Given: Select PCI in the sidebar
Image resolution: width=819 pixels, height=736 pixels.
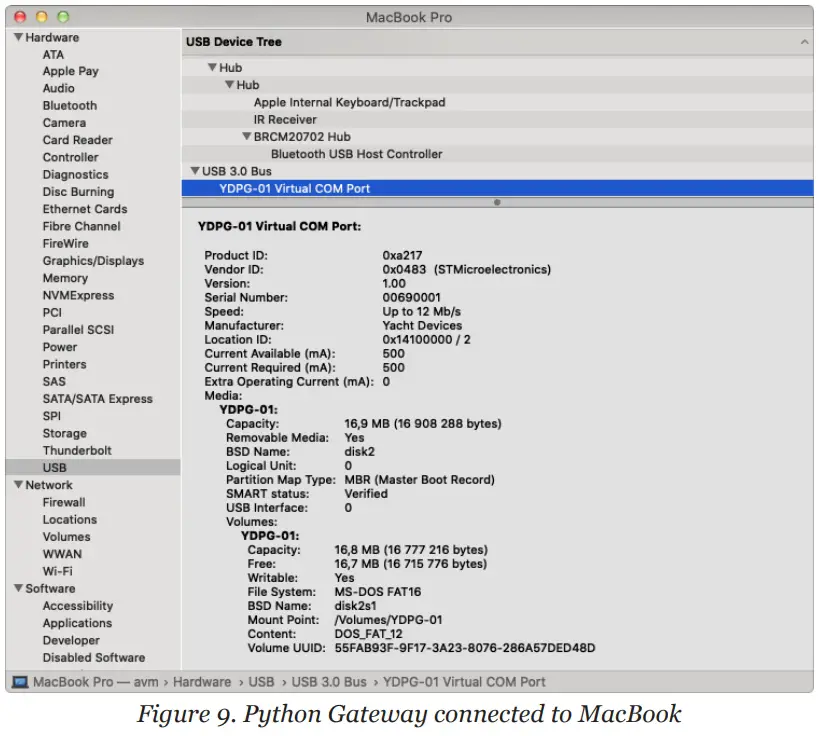Looking at the screenshot, I should pos(52,312).
